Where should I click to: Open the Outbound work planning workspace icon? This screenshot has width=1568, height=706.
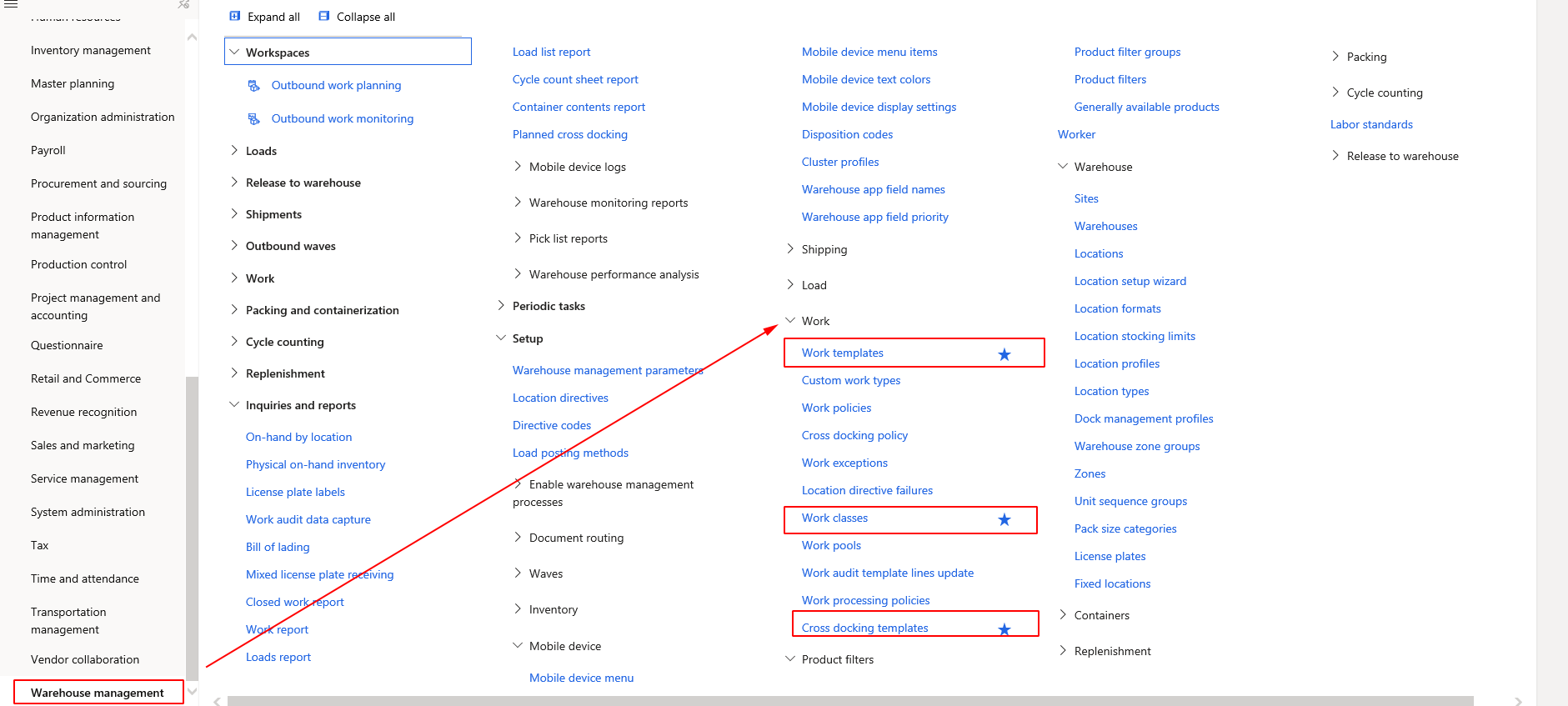[253, 85]
